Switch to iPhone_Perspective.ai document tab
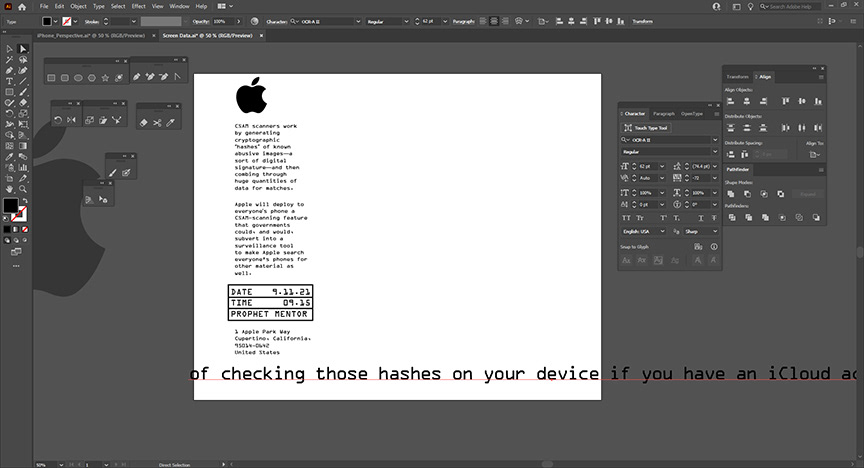This screenshot has width=864, height=468. 91,35
